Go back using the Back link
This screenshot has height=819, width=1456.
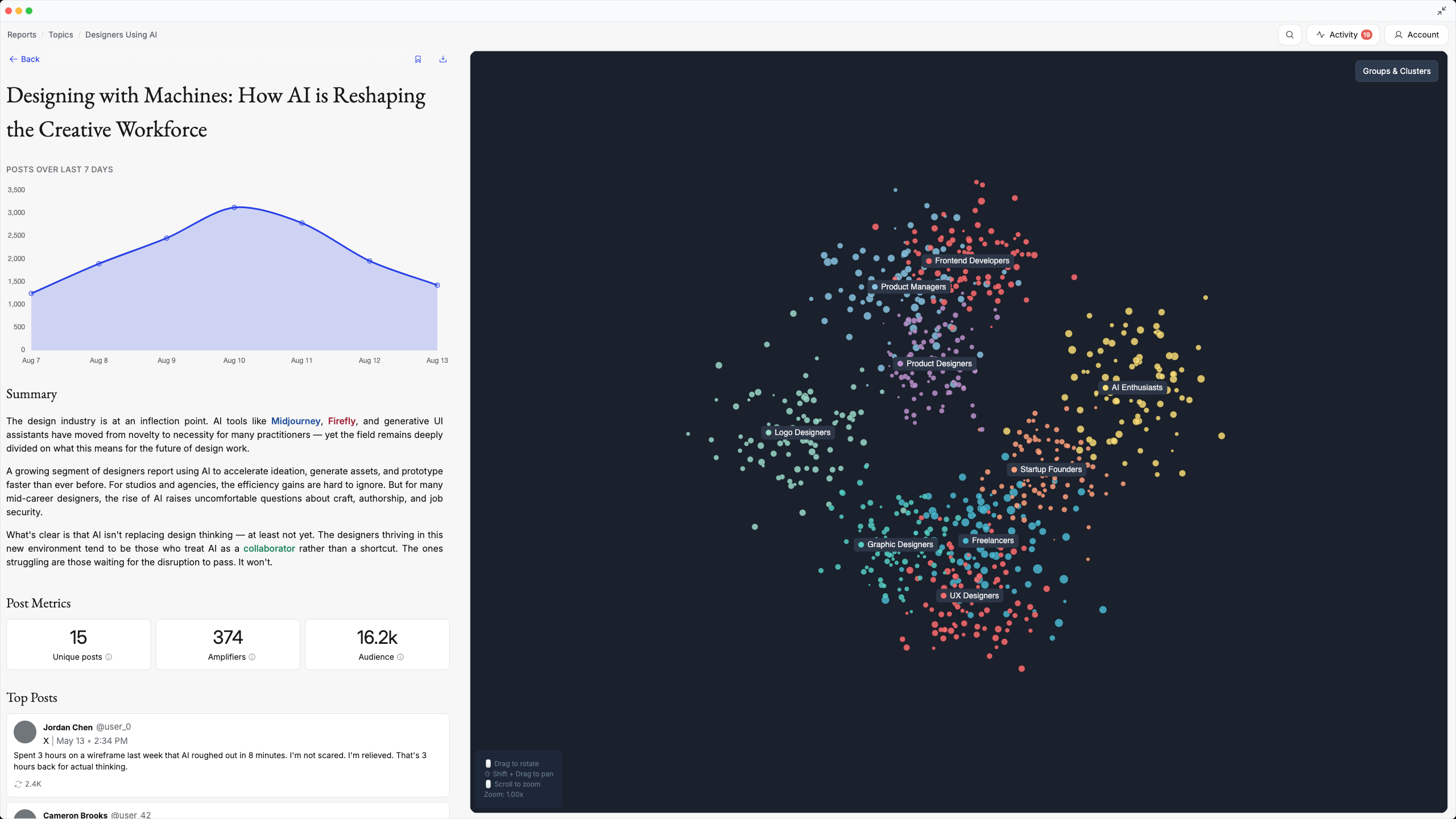(x=24, y=59)
